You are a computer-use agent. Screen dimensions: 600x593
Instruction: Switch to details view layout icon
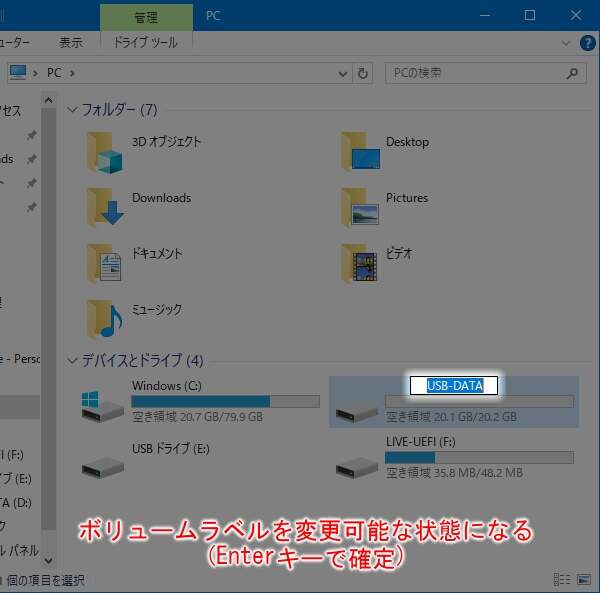[562, 580]
